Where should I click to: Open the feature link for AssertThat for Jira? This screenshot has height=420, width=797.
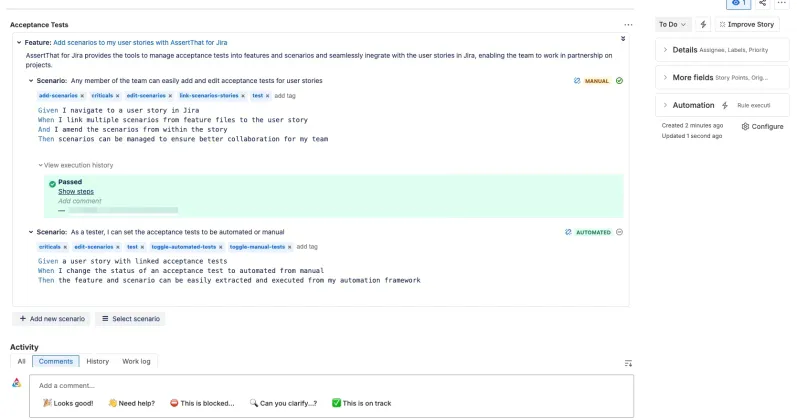[140, 43]
